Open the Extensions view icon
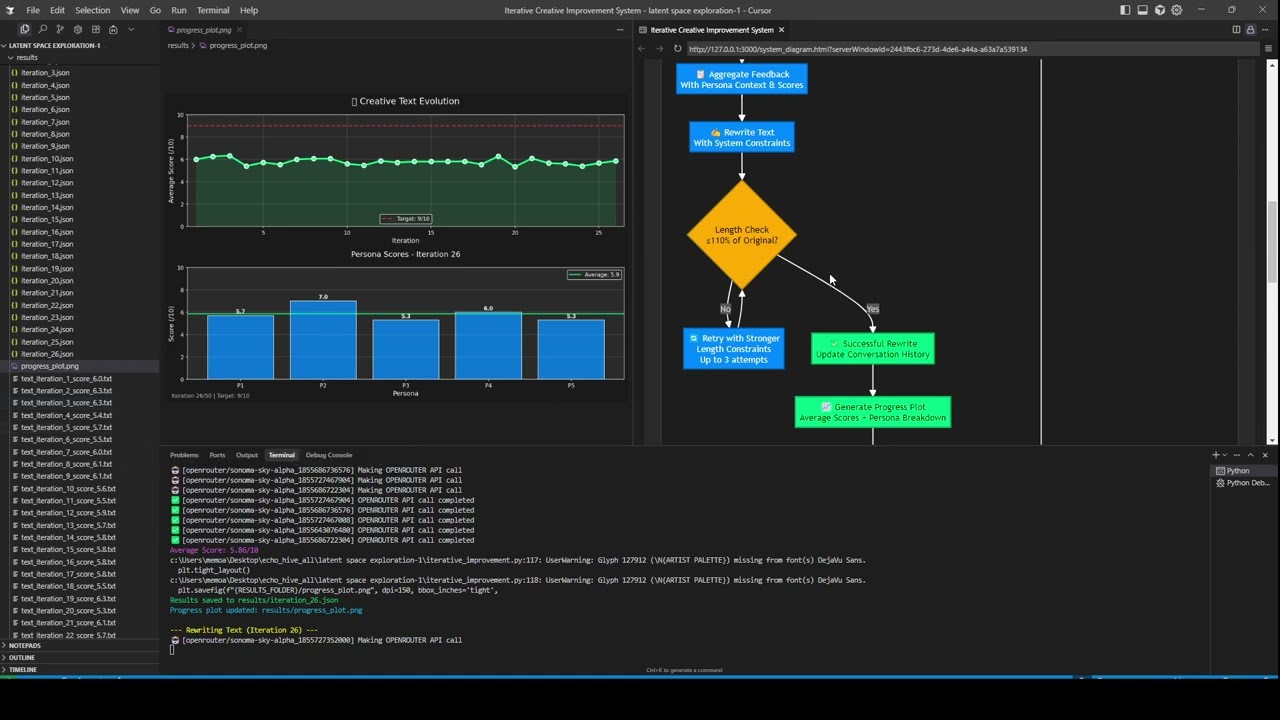 (95, 30)
